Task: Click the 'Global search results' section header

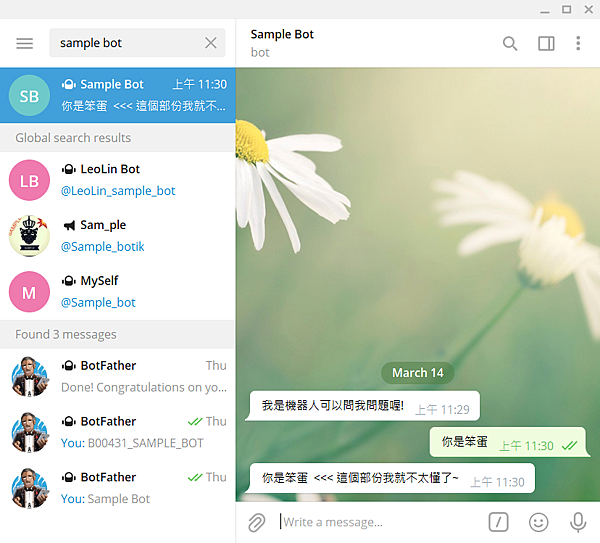Action: click(117, 138)
